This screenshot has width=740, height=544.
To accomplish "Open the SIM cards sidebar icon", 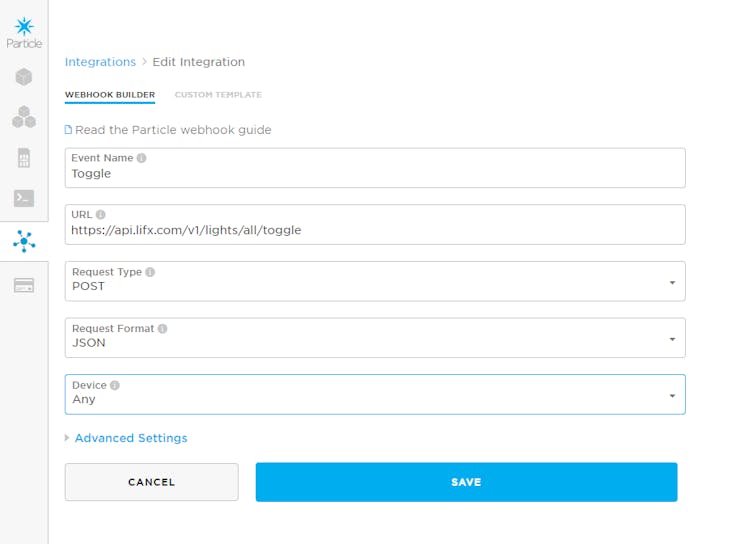I will click(x=24, y=158).
